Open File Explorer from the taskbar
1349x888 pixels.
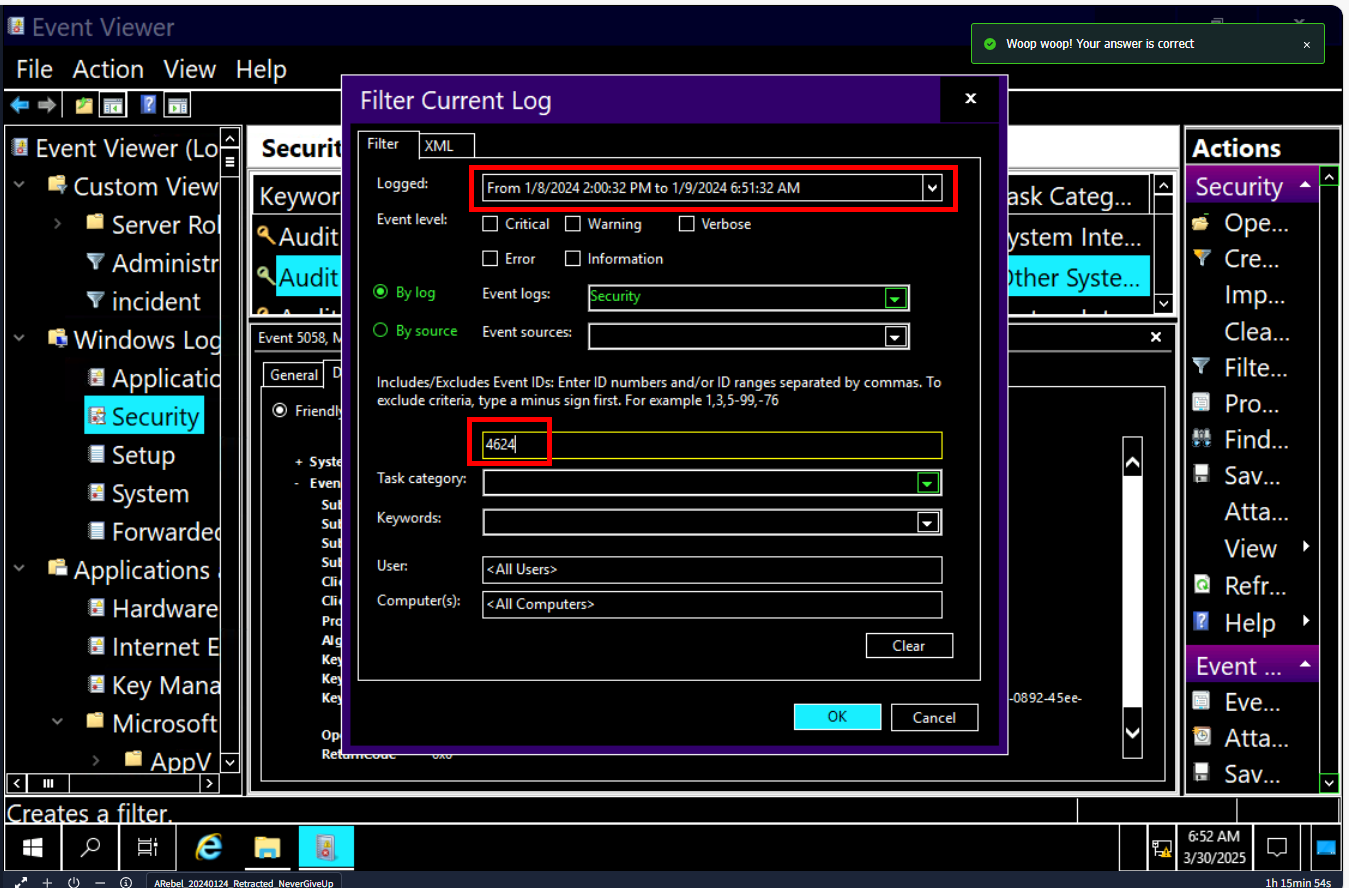point(267,848)
